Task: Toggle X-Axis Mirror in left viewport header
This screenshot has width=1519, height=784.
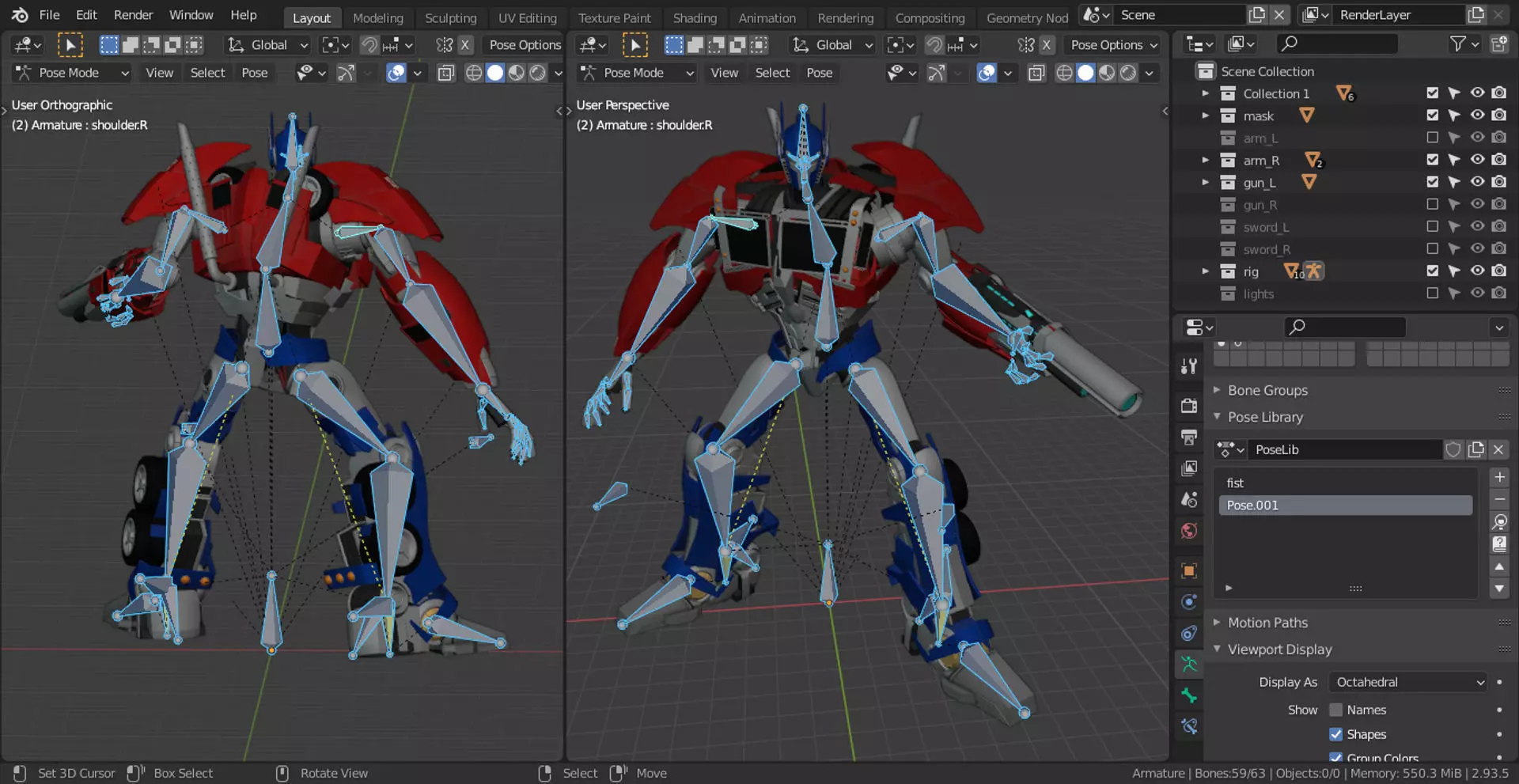Action: 465,45
